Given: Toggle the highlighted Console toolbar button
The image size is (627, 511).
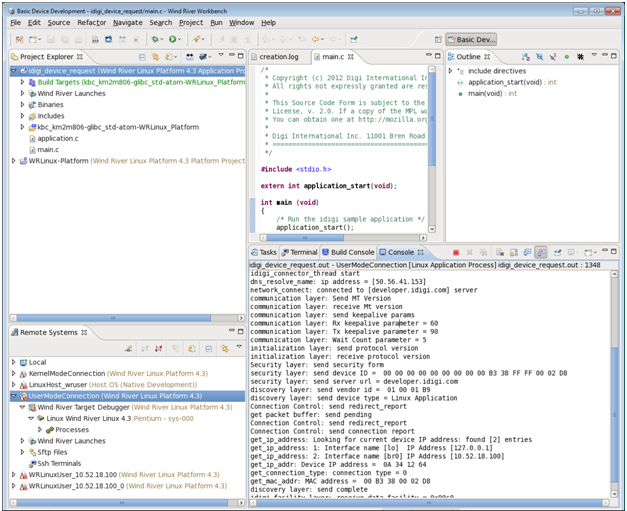Looking at the screenshot, I should click(x=541, y=253).
